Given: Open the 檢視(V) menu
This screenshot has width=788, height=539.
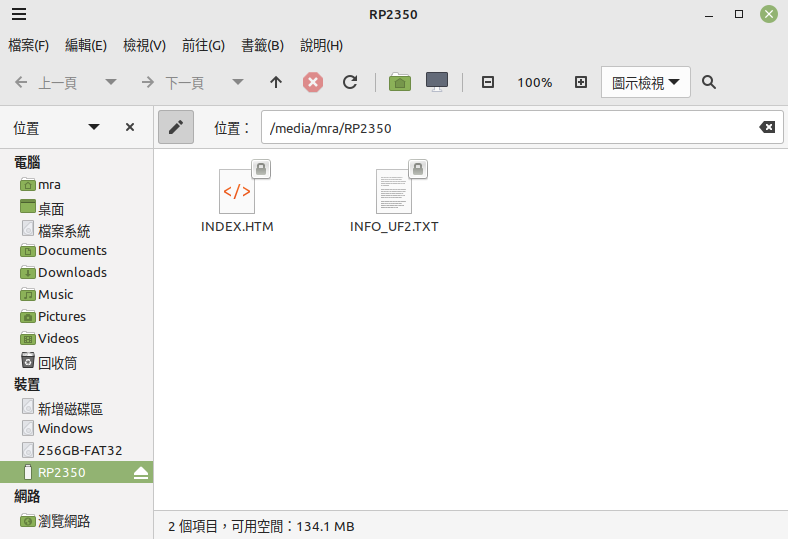Looking at the screenshot, I should [x=144, y=46].
